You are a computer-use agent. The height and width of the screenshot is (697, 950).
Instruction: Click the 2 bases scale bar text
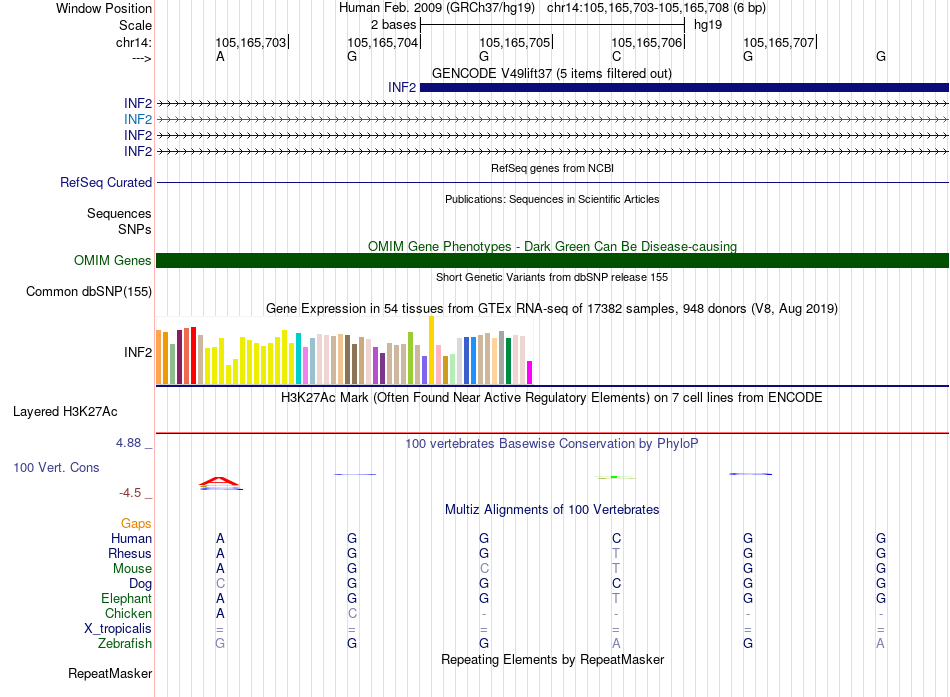coord(393,25)
